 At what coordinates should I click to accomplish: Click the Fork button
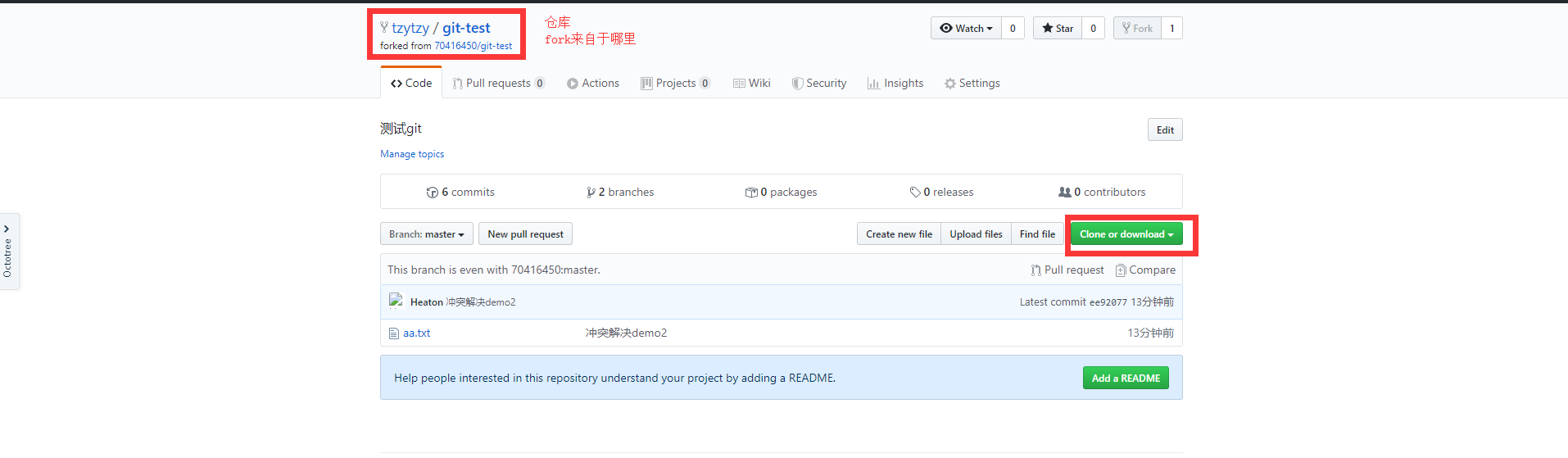click(x=1137, y=28)
